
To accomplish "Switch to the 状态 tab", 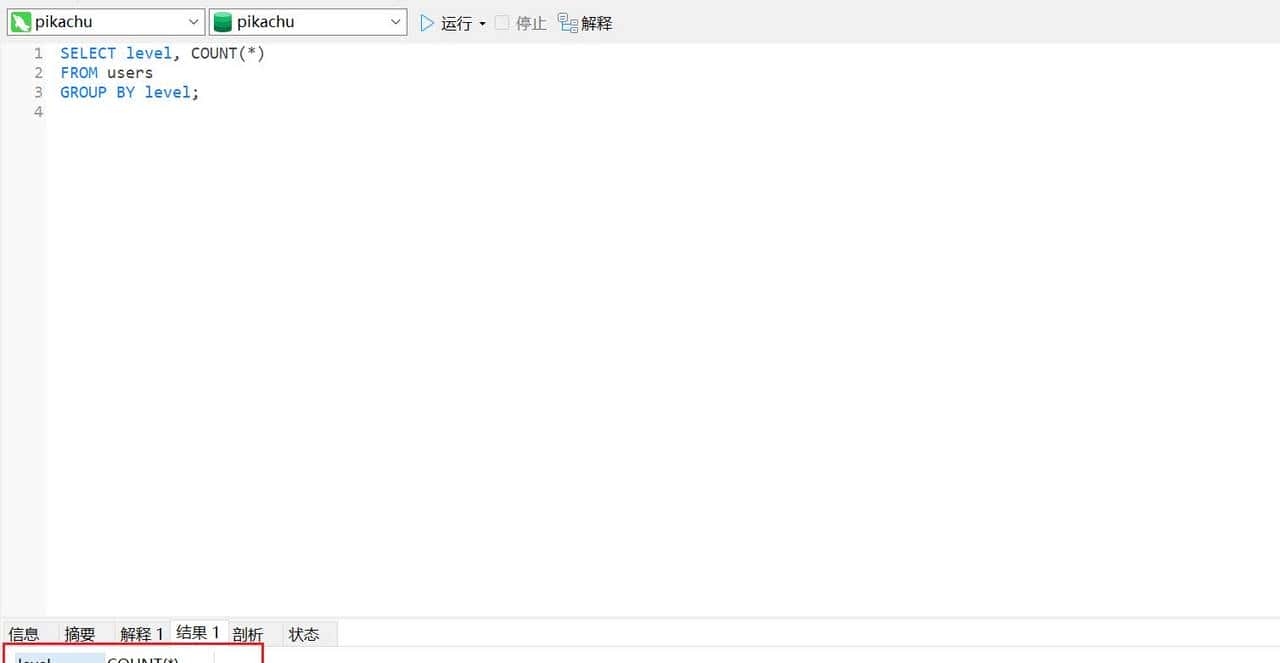I will click(304, 633).
